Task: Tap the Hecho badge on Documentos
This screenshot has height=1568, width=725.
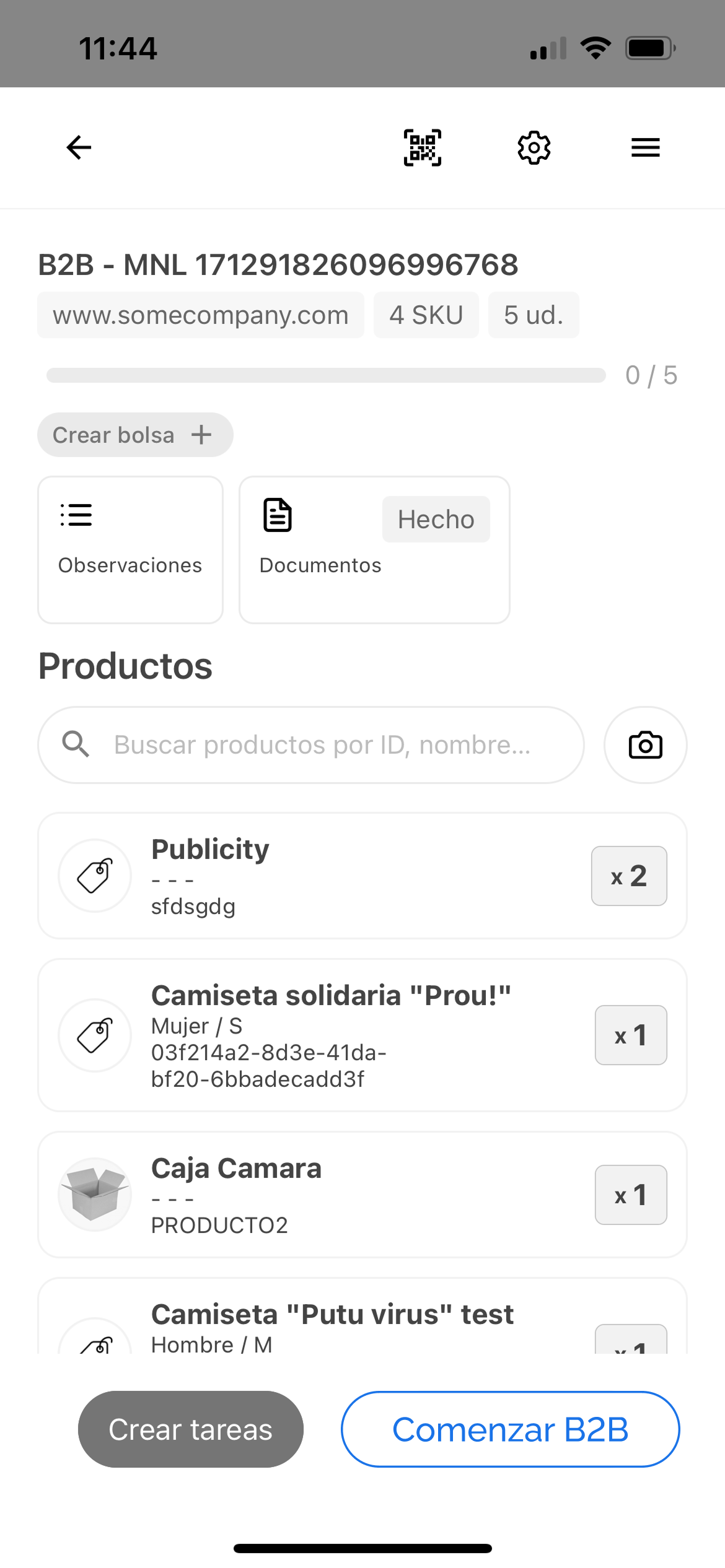Action: (436, 520)
